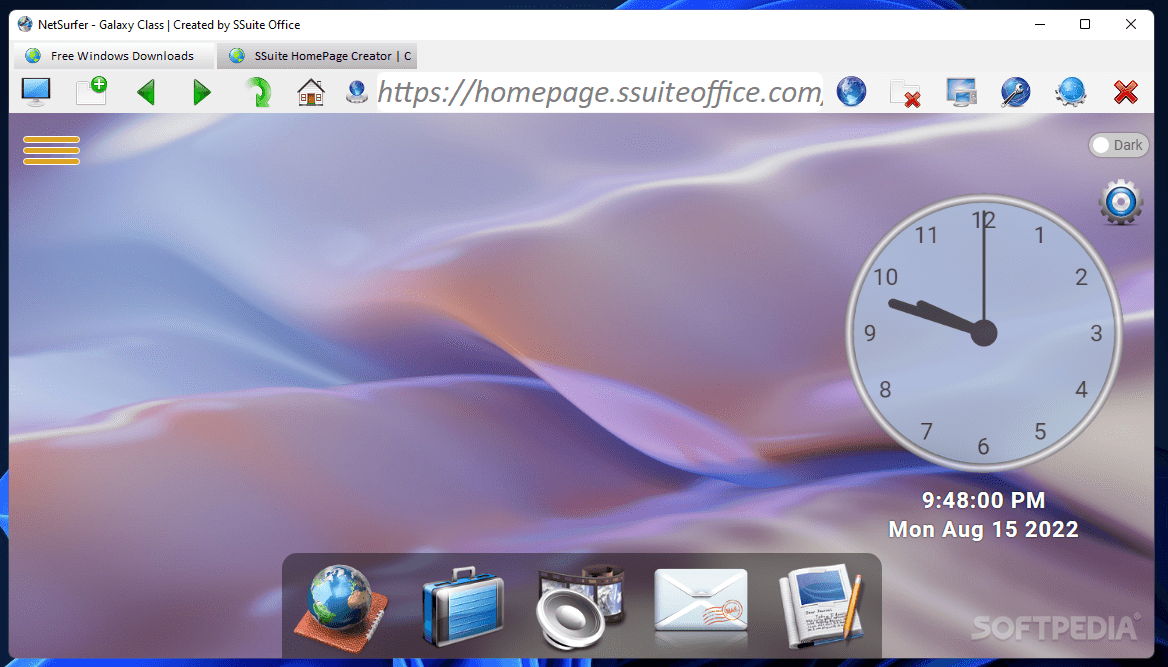Click the 9:48:00 PM digital time
The width and height of the screenshot is (1168, 667).
click(983, 500)
